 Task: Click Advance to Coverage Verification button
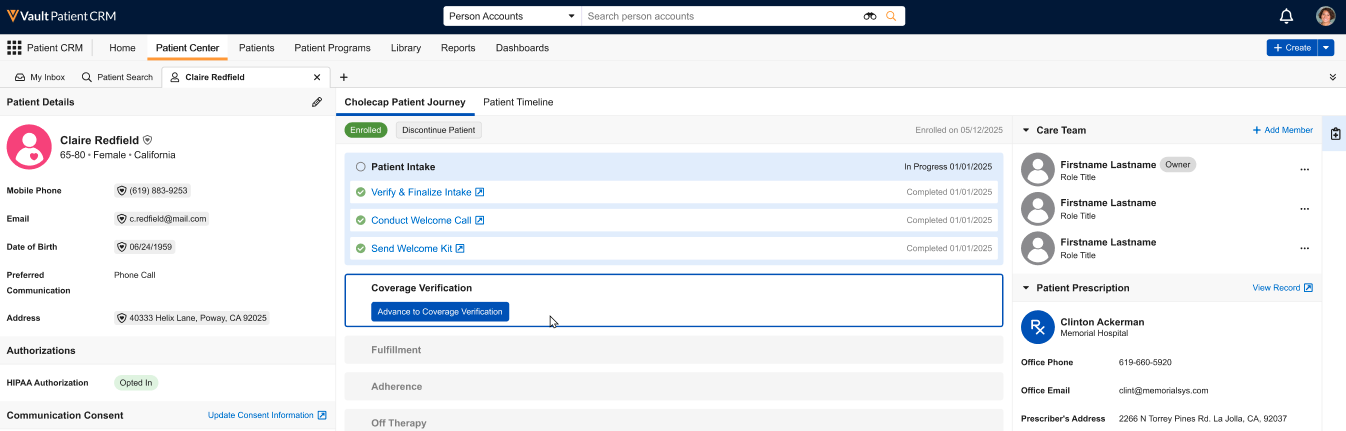click(440, 312)
